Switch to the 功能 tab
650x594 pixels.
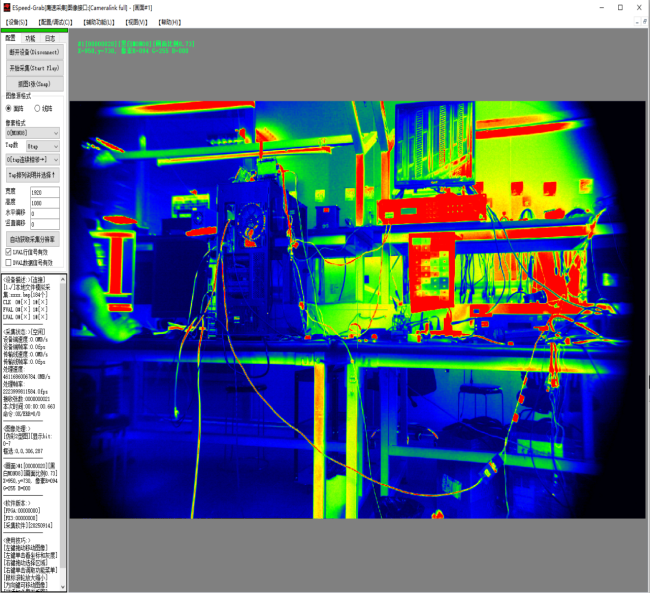tap(30, 39)
